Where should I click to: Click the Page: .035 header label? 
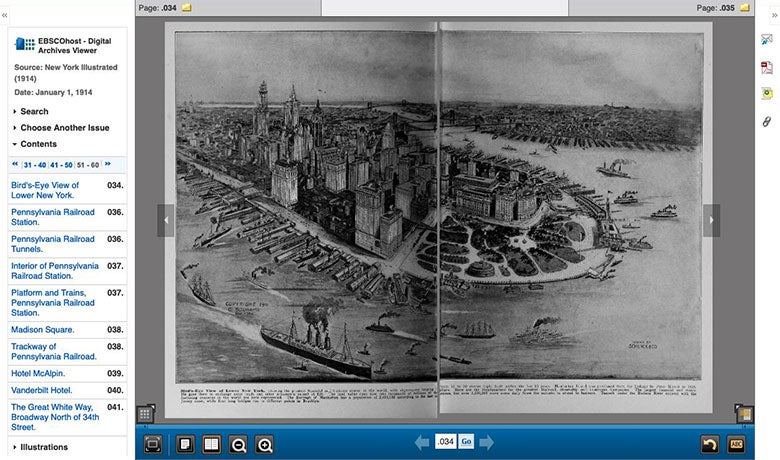(715, 8)
